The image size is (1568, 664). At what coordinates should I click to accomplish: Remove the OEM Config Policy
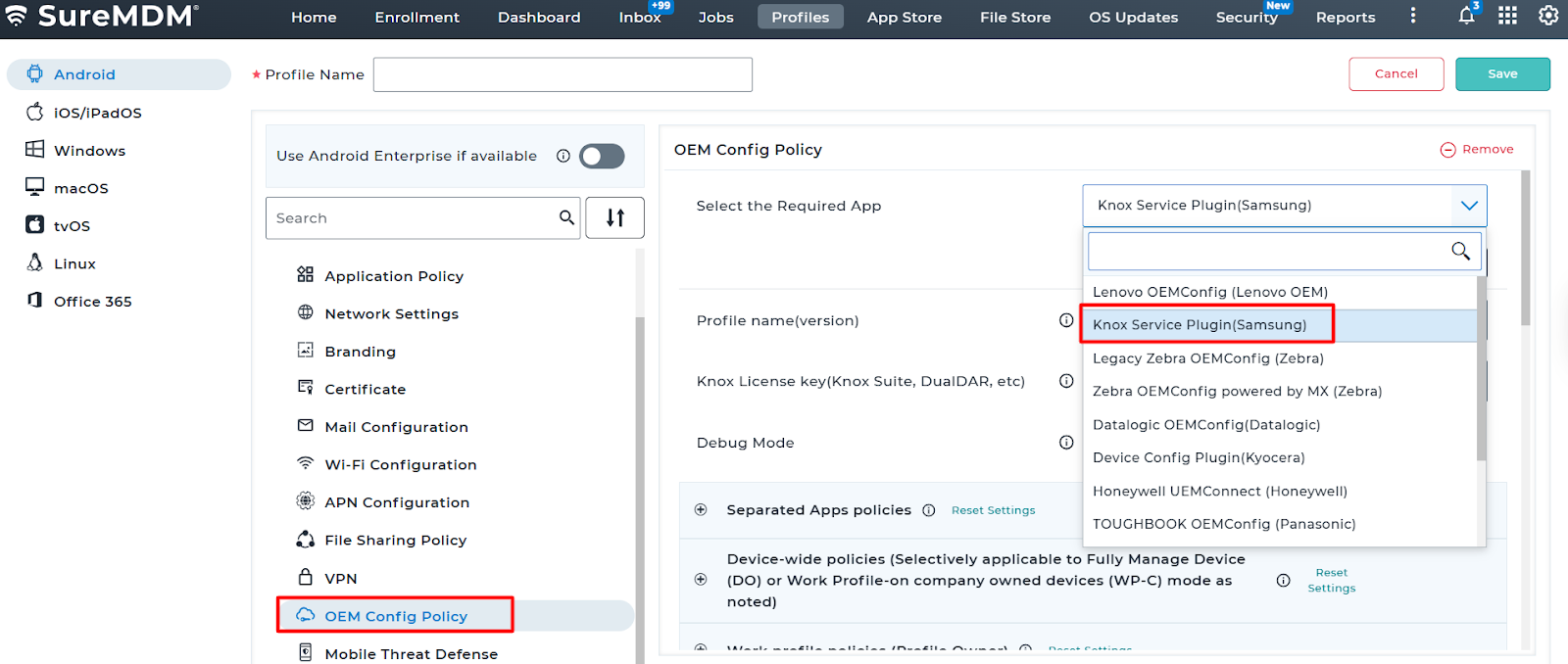(1477, 150)
